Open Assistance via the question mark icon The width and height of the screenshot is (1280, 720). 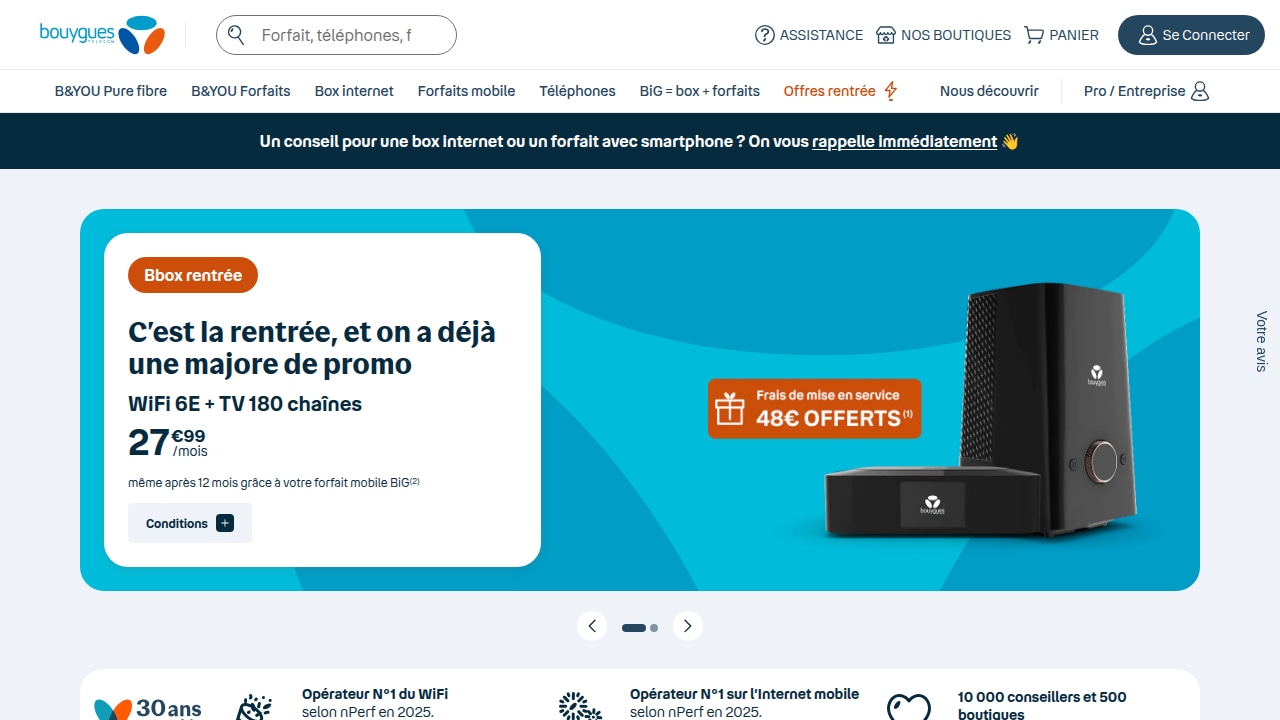point(765,35)
